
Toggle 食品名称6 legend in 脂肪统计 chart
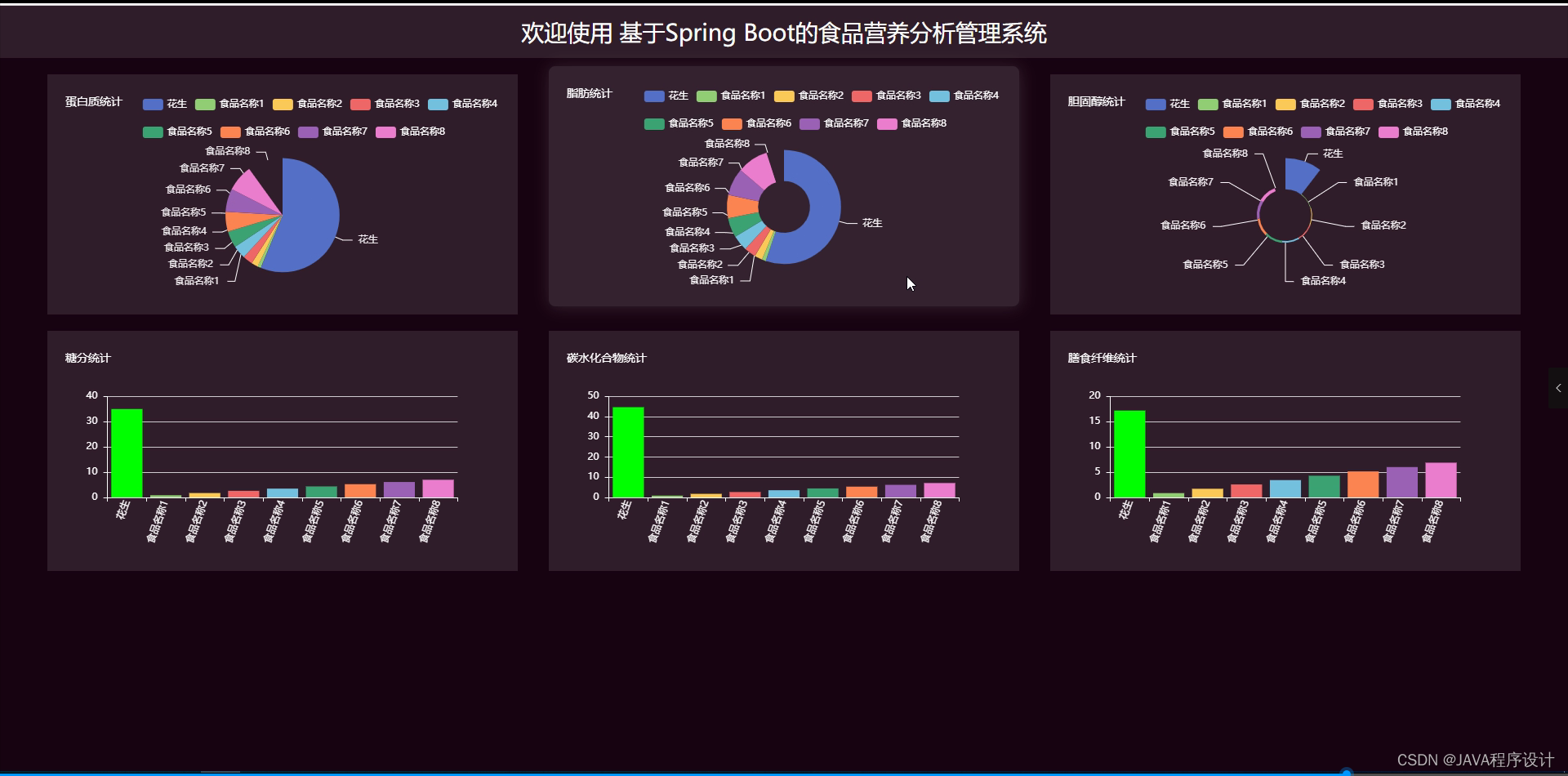(756, 123)
